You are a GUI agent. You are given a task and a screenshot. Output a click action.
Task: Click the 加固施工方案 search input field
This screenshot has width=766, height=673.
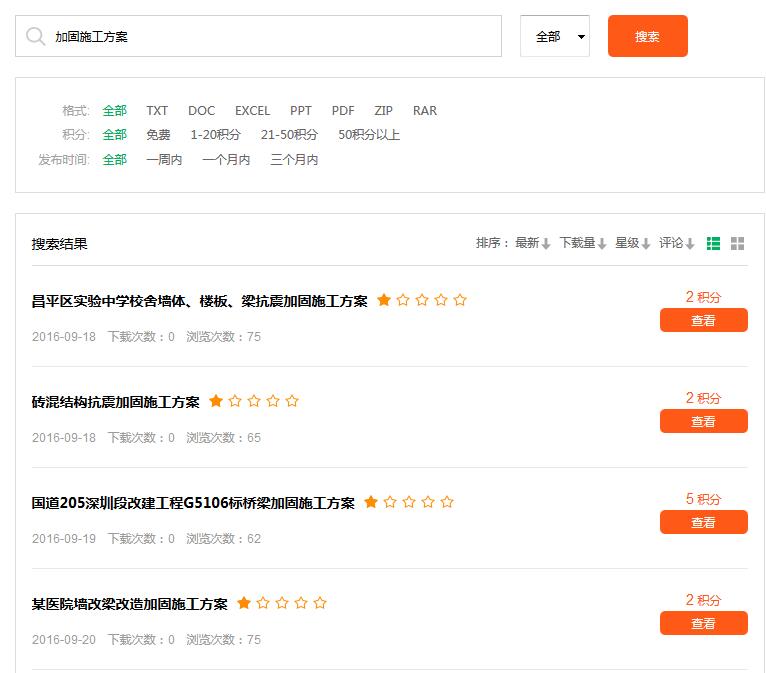270,37
